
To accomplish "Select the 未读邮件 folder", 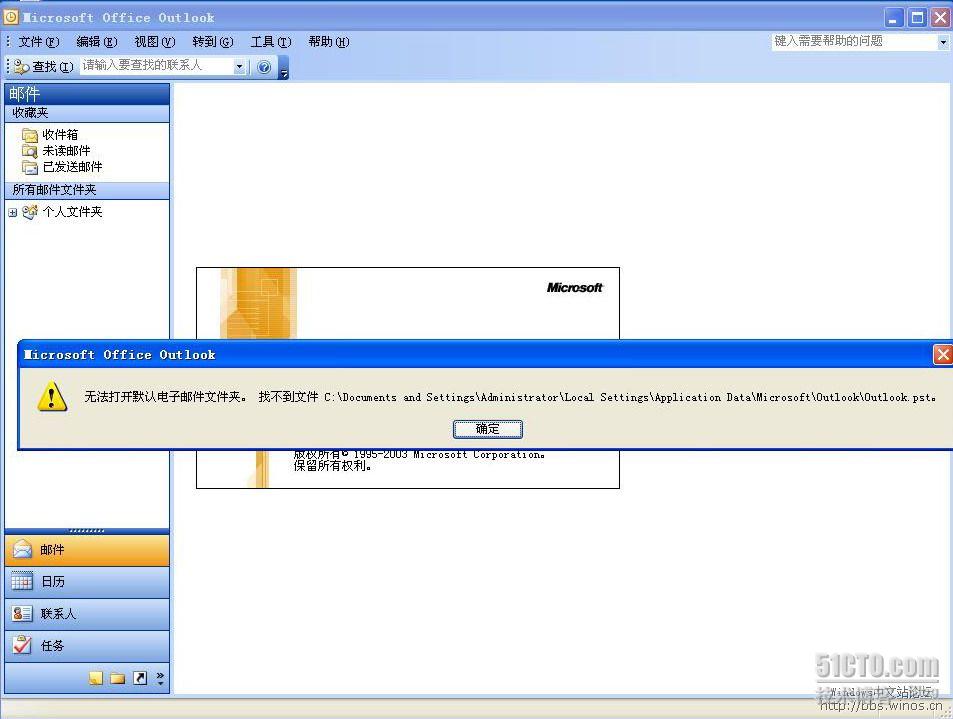I will coord(66,151).
